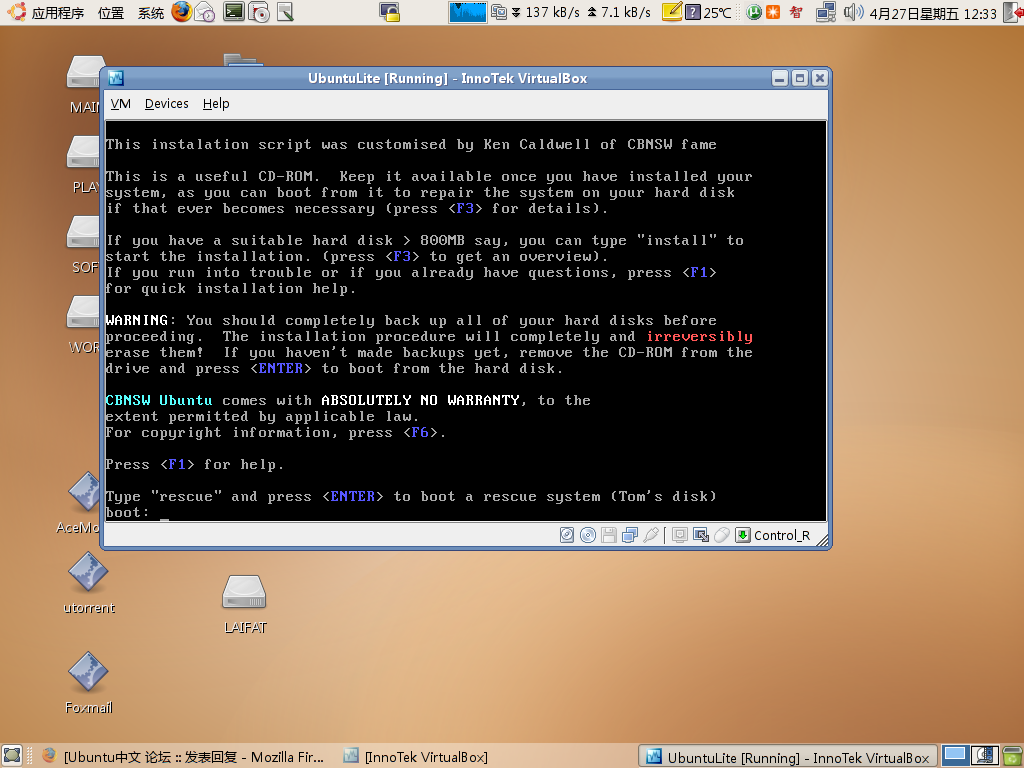This screenshot has width=1024, height=768.
Task: Switch to the first workspace
Action: (x=954, y=756)
